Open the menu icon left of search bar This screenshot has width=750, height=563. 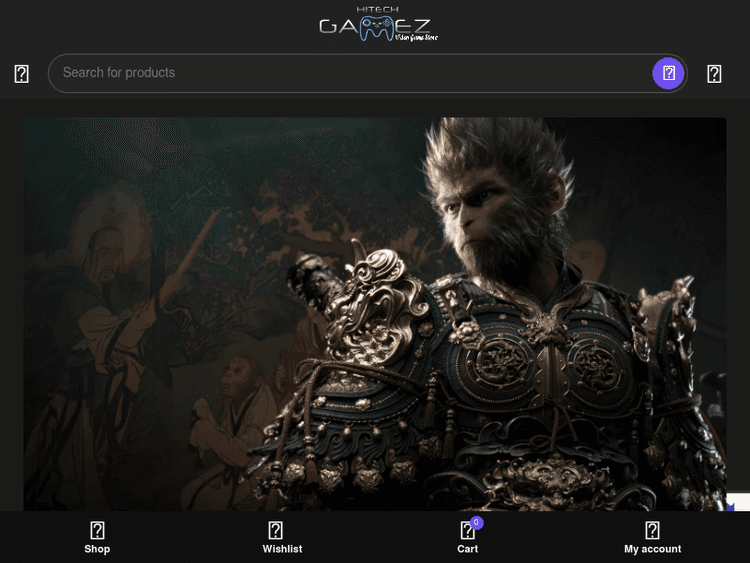pos(22,74)
